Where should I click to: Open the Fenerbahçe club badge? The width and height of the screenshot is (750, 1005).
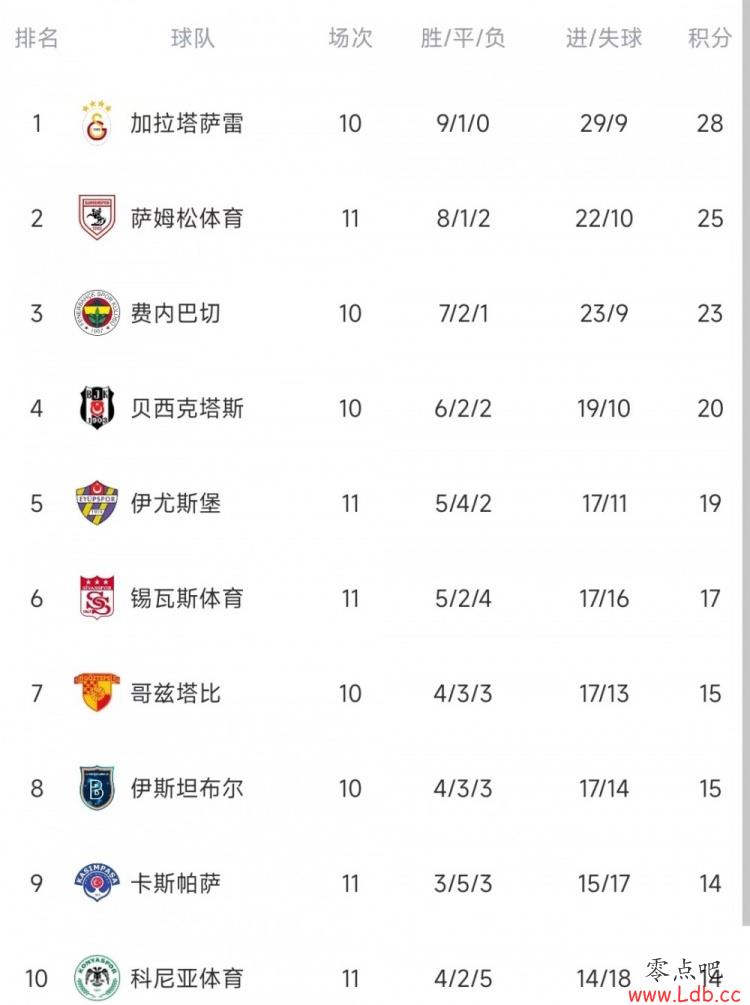pos(97,313)
